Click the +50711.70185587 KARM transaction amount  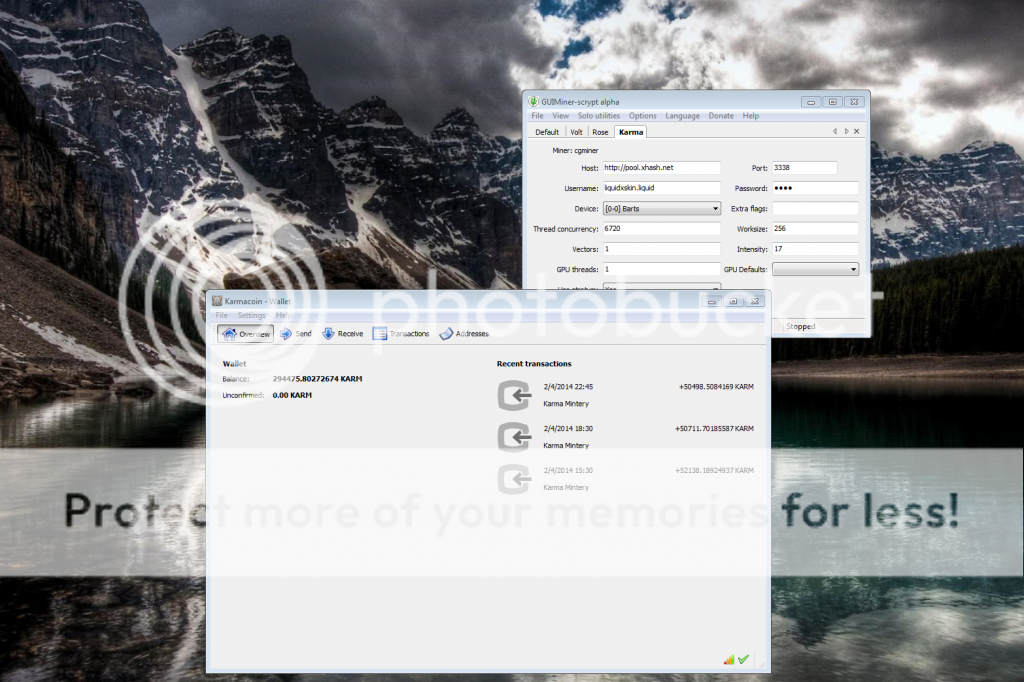coord(714,429)
